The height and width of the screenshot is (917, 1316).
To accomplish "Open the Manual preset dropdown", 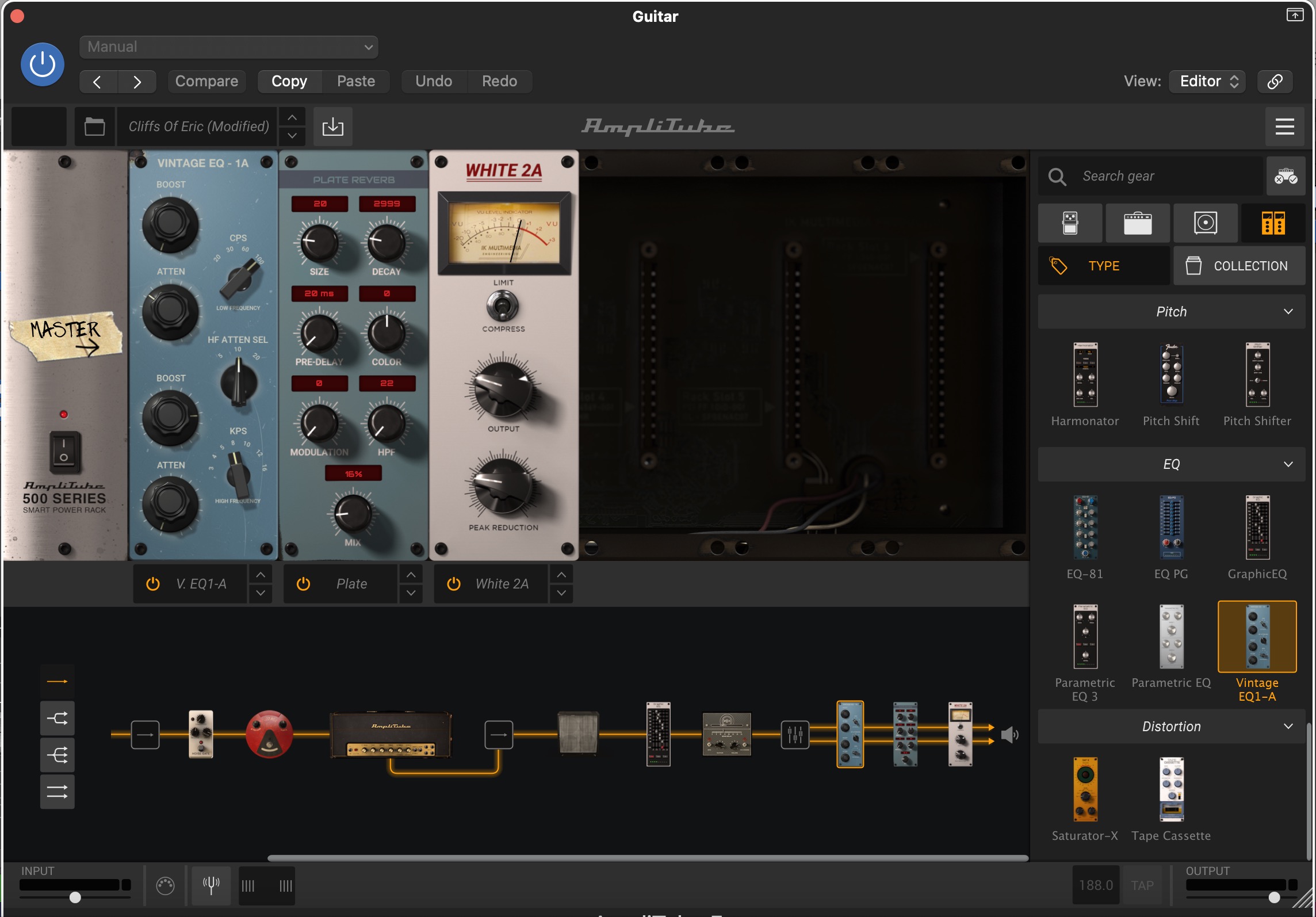I will point(229,47).
